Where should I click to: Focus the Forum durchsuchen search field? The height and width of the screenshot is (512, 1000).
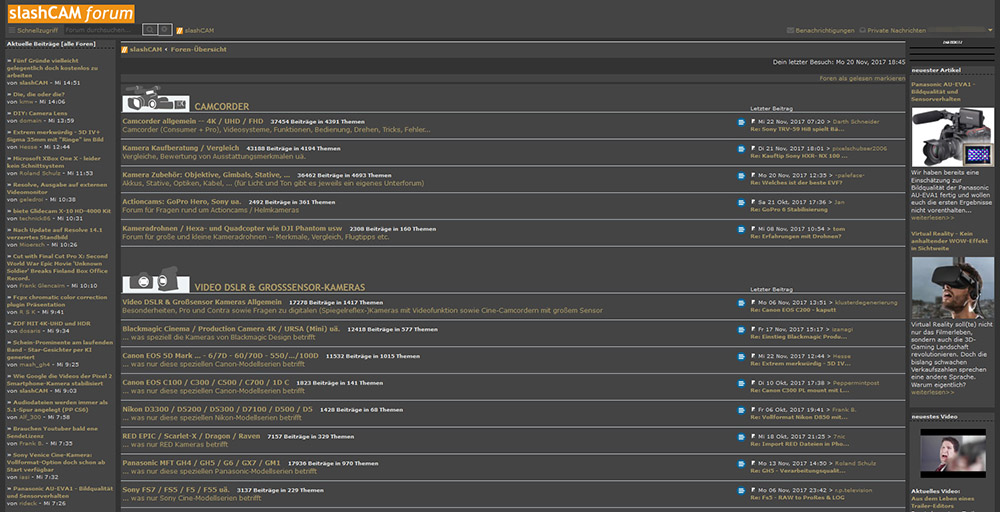(103, 30)
